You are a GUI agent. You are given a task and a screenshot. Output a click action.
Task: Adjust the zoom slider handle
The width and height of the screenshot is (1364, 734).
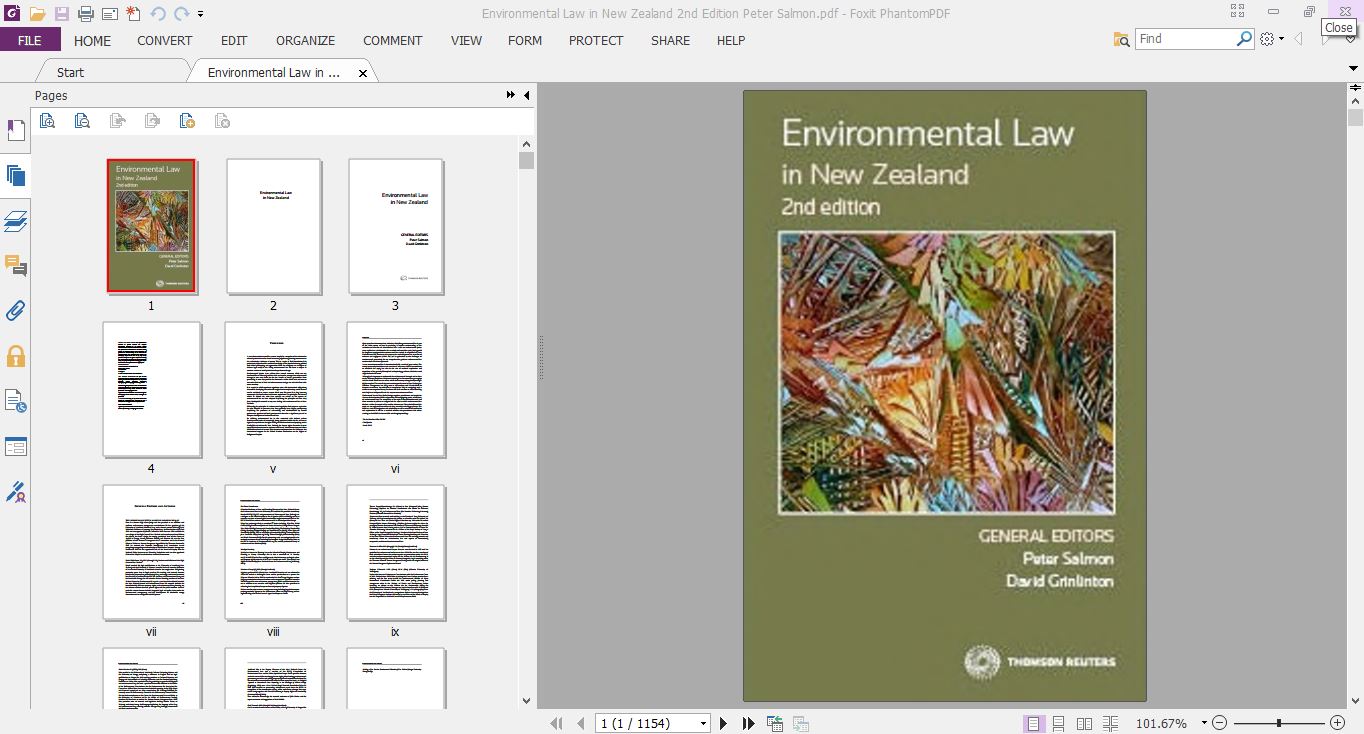tap(1278, 723)
